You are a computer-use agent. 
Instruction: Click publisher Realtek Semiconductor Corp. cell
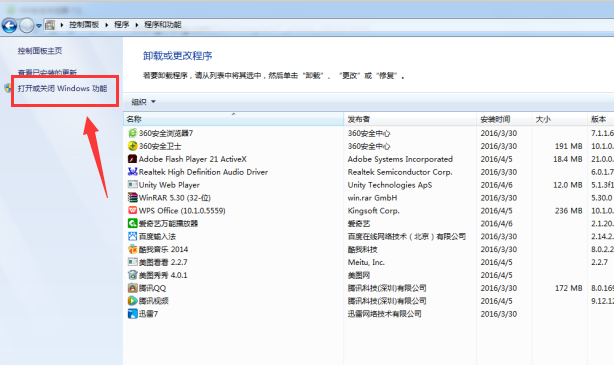point(400,172)
